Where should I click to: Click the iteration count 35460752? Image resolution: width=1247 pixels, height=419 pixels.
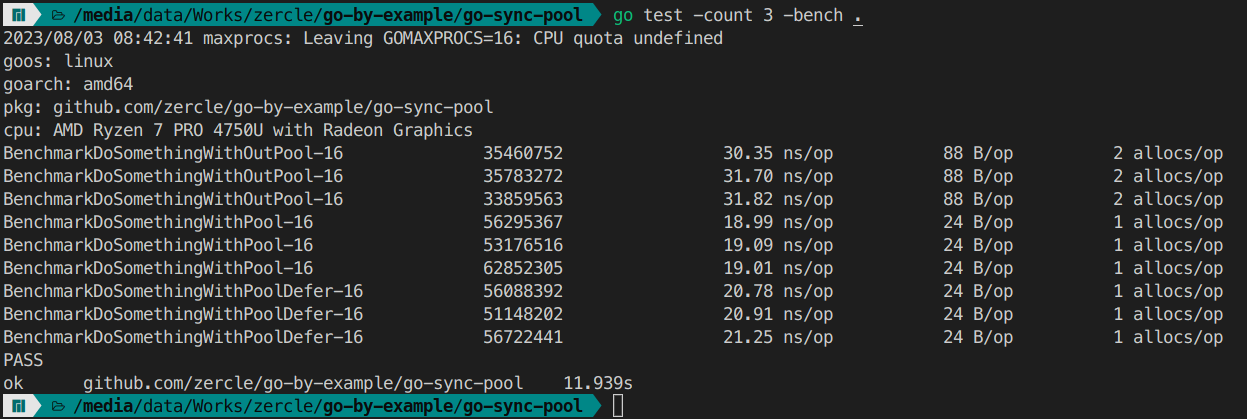523,153
